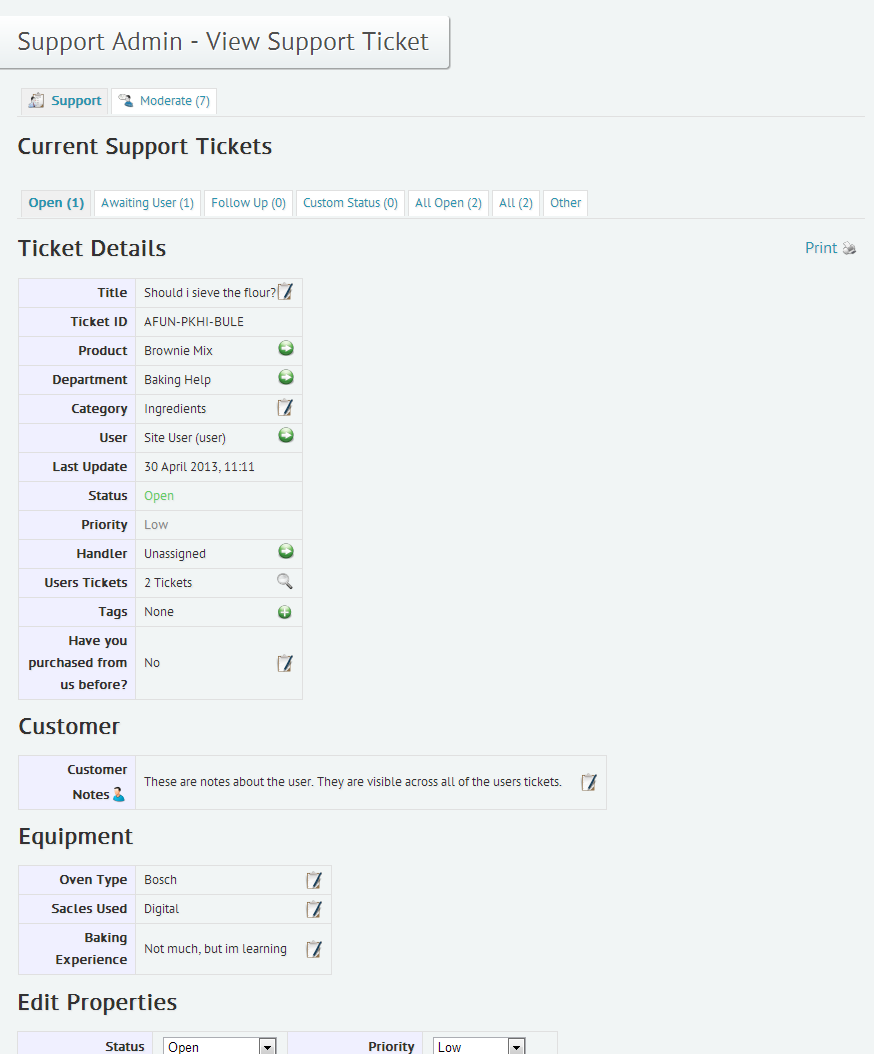Click green arrow beside Site User
The width and height of the screenshot is (874, 1054).
pyautogui.click(x=286, y=435)
